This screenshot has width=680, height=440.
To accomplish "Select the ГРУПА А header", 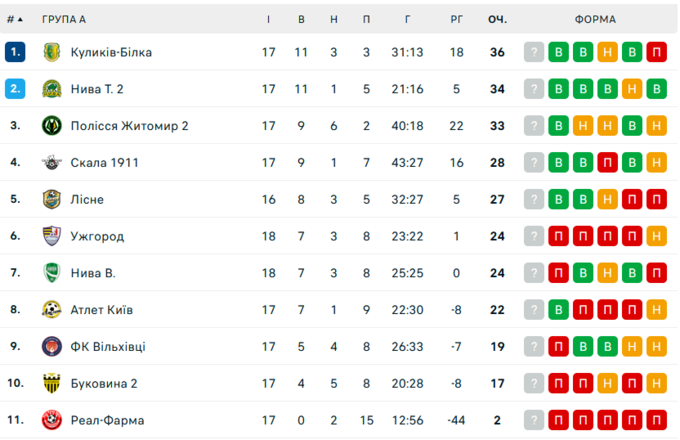I will [64, 19].
